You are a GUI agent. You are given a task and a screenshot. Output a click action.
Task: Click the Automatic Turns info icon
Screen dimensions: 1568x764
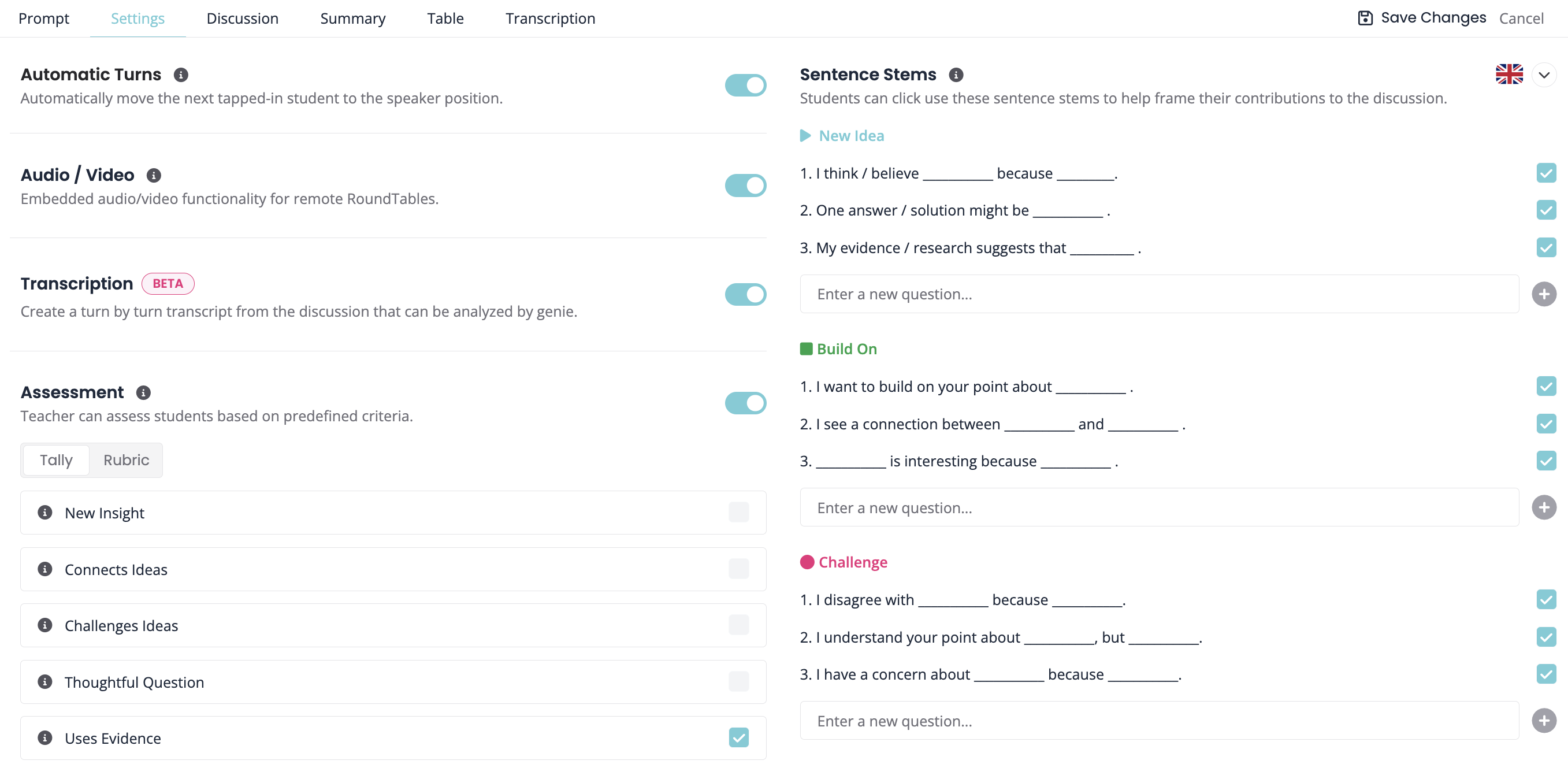coord(181,75)
